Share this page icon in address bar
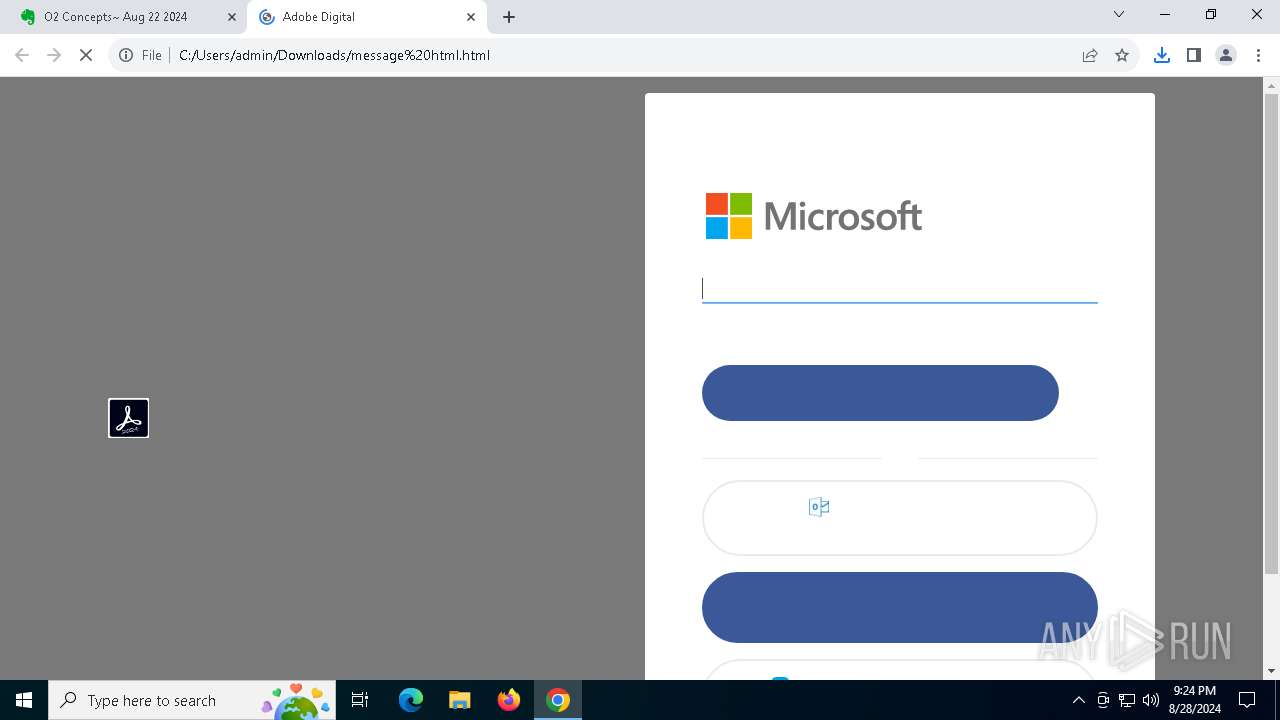Viewport: 1280px width, 720px height. 1090,55
